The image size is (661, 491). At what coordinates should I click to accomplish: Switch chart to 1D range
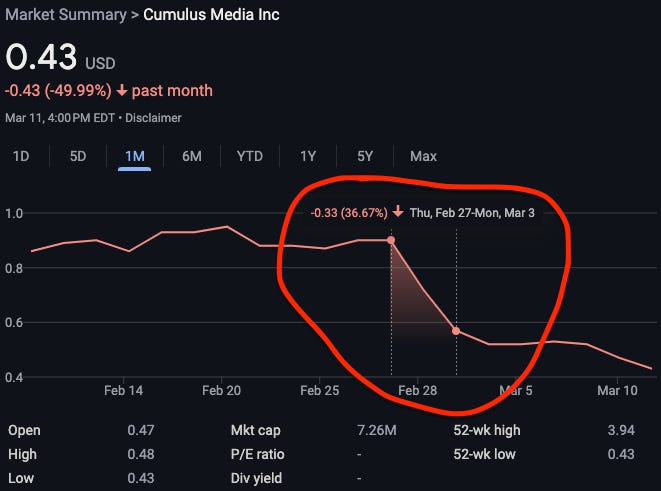click(21, 156)
